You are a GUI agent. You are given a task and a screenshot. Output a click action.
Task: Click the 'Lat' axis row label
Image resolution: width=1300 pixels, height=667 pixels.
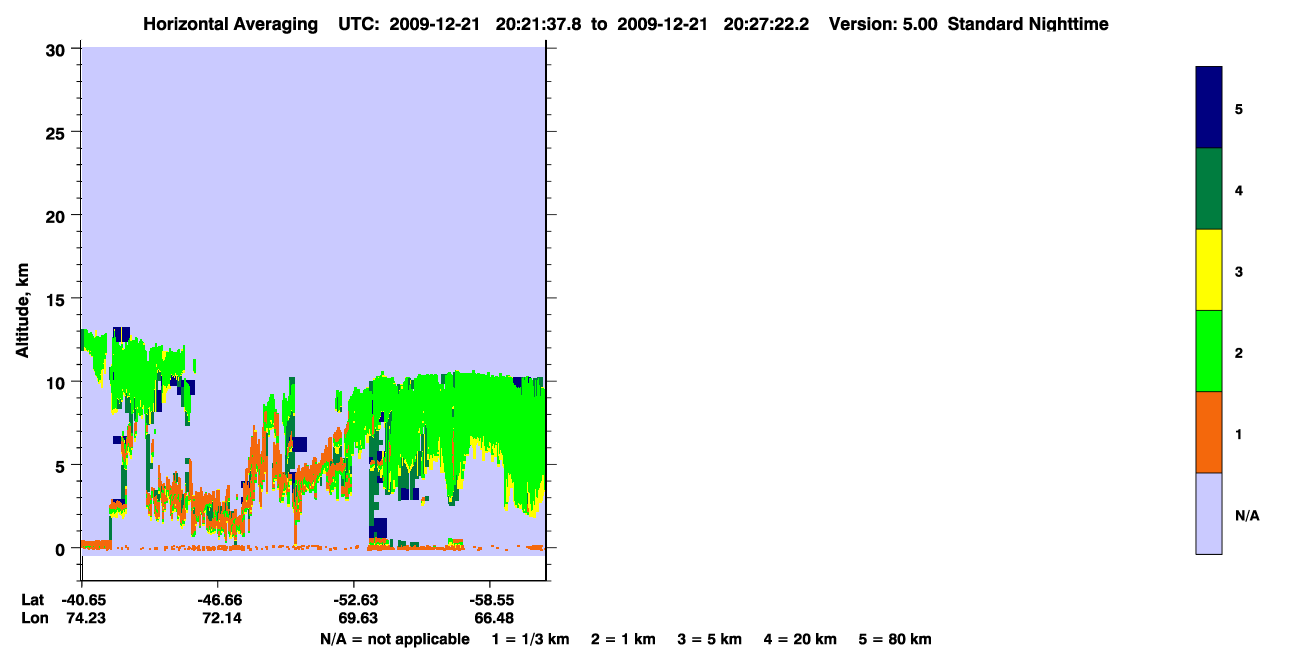(x=32, y=600)
